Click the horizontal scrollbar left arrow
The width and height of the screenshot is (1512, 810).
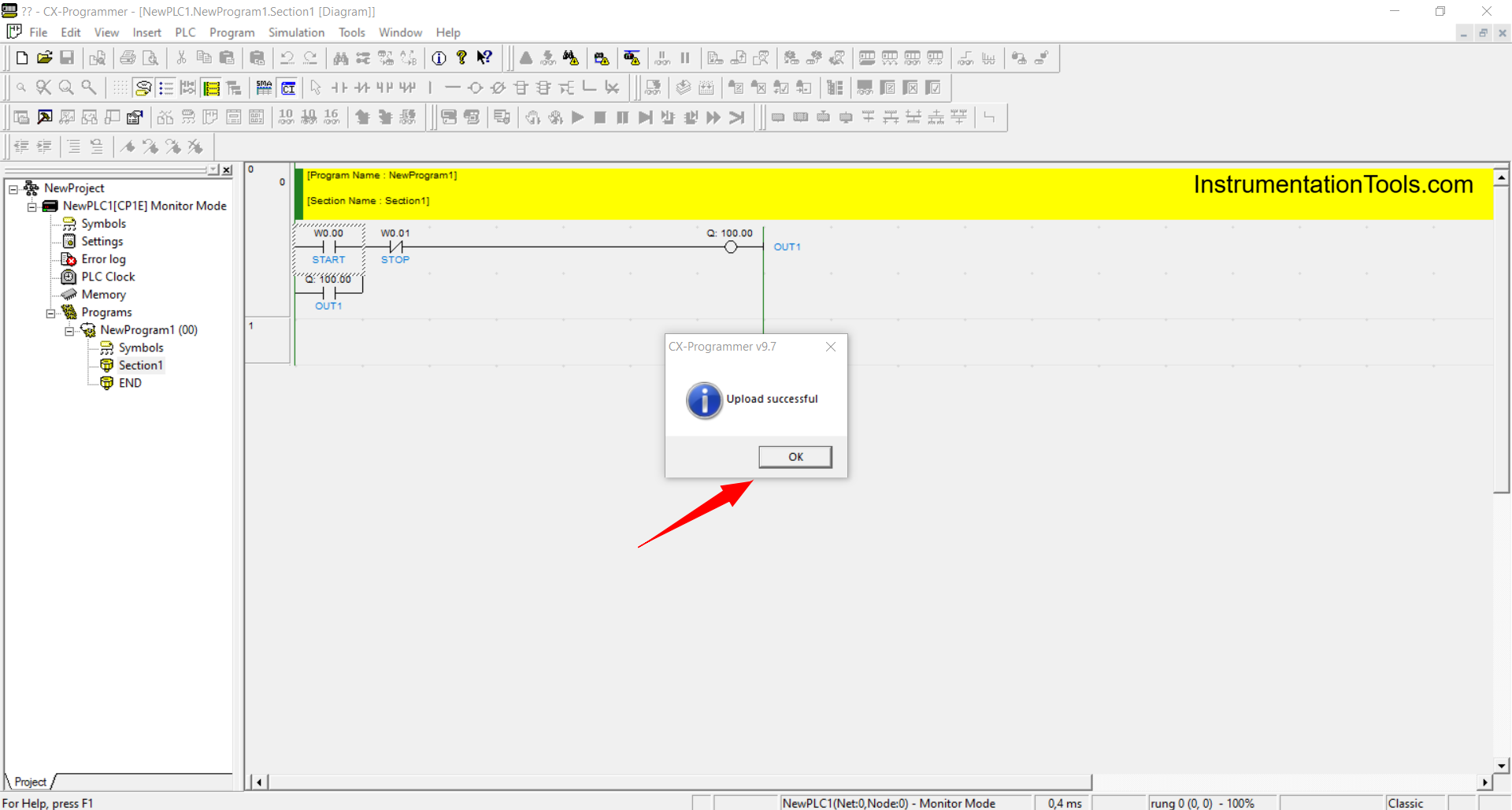point(259,782)
